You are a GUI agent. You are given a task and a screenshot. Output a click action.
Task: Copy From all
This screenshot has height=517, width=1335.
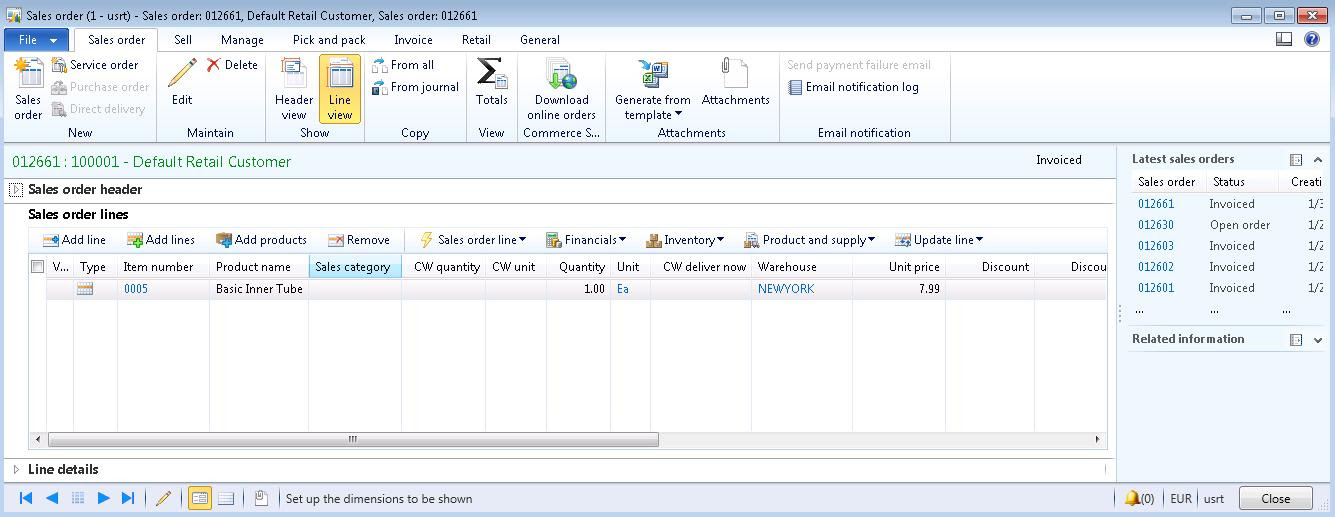[403, 65]
